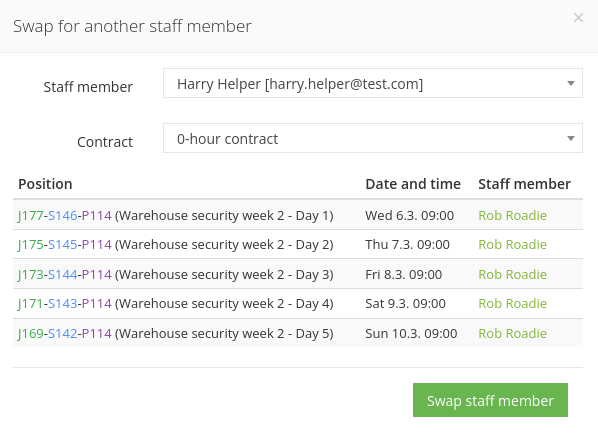Click the 'Staff member' field label
The image size is (598, 445).
88,87
